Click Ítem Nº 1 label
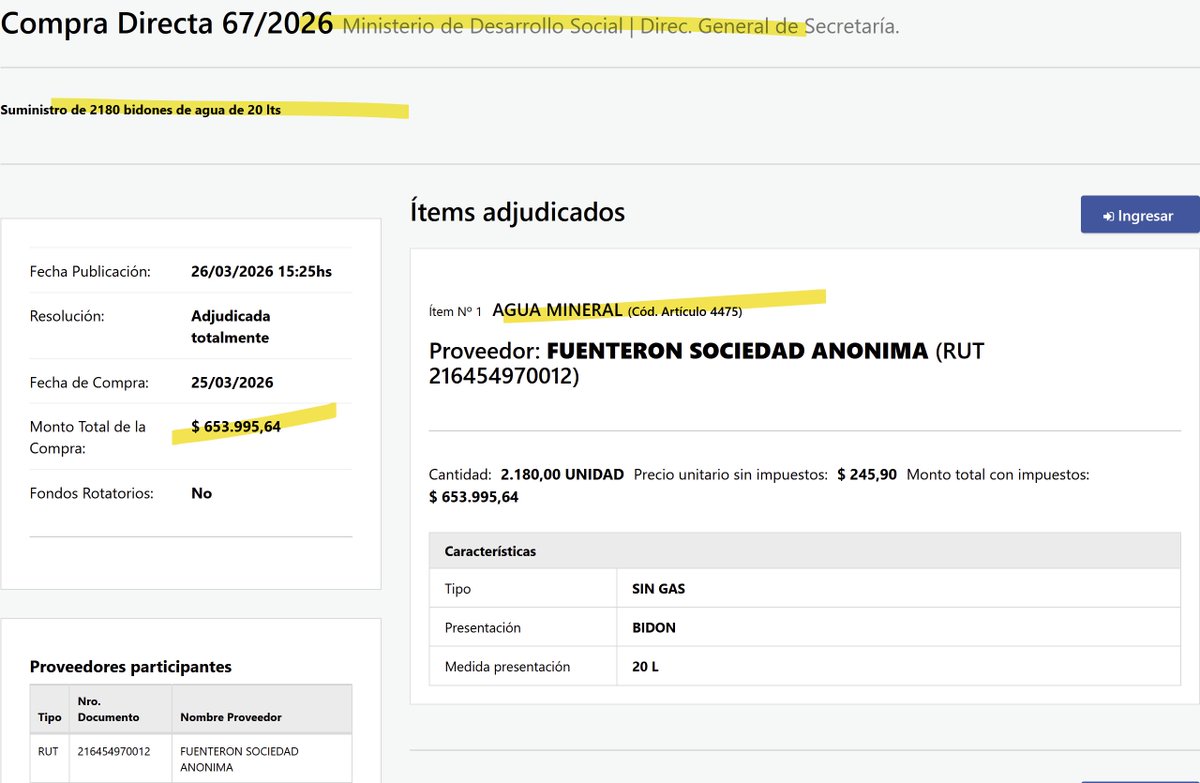 [x=455, y=312]
